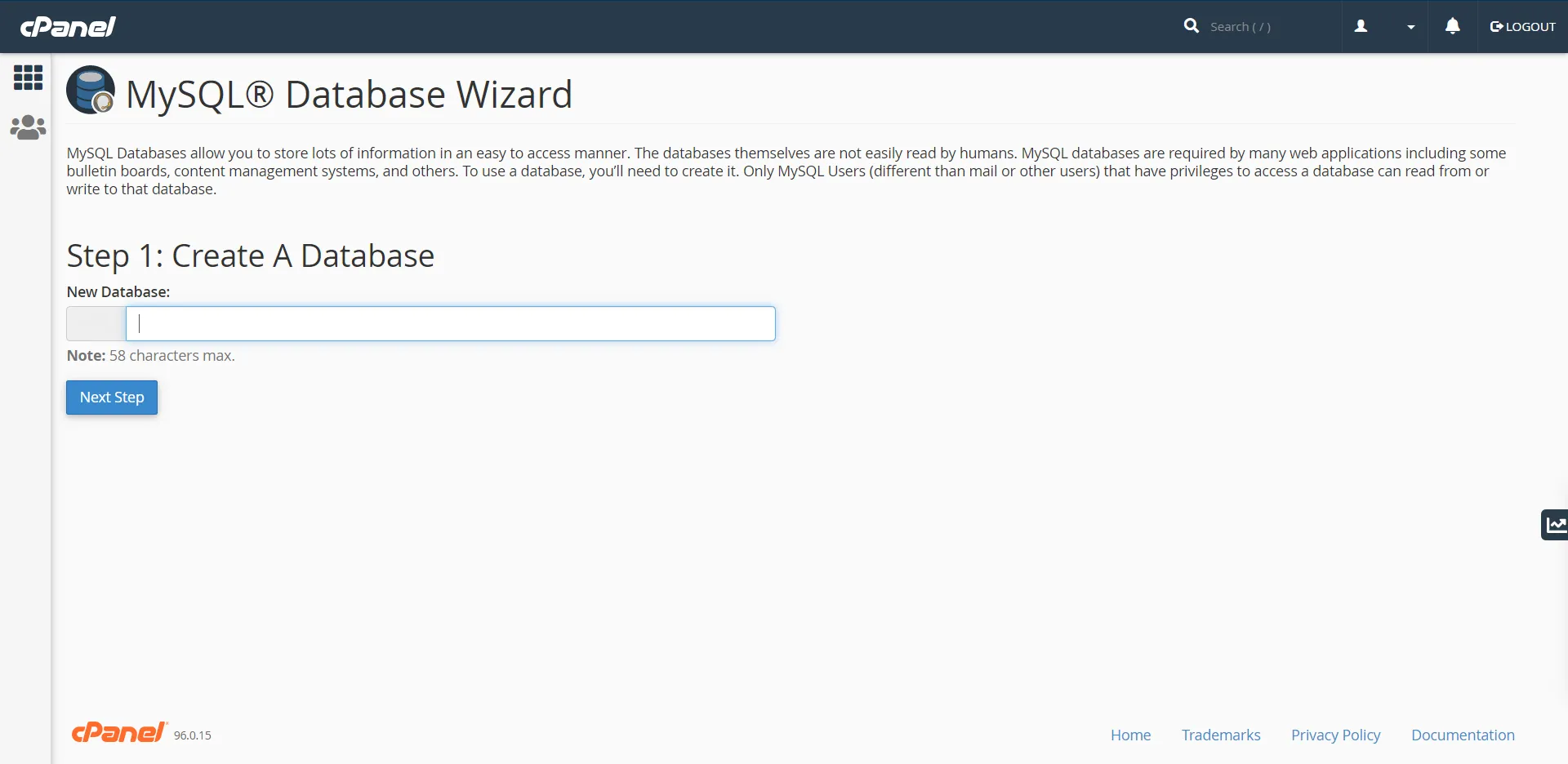1568x764 pixels.
Task: Click the footer cPanel logo
Action: click(119, 732)
